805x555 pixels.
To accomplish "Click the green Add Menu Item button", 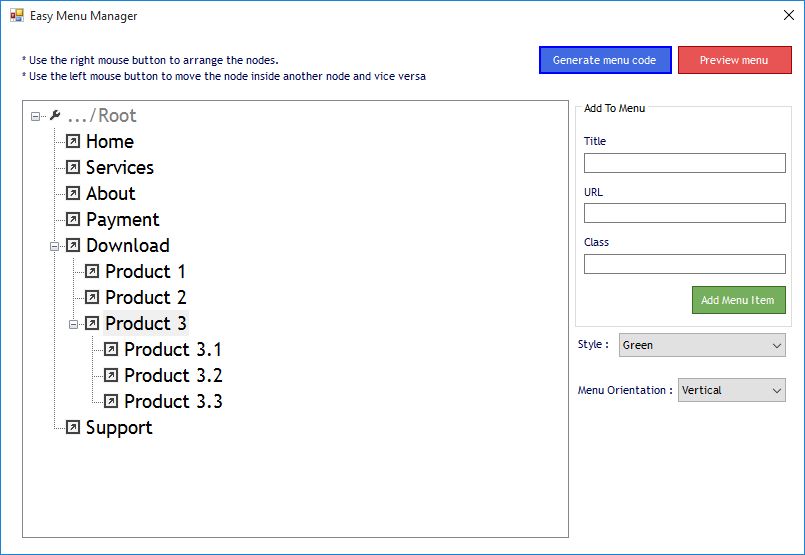I will click(x=738, y=300).
